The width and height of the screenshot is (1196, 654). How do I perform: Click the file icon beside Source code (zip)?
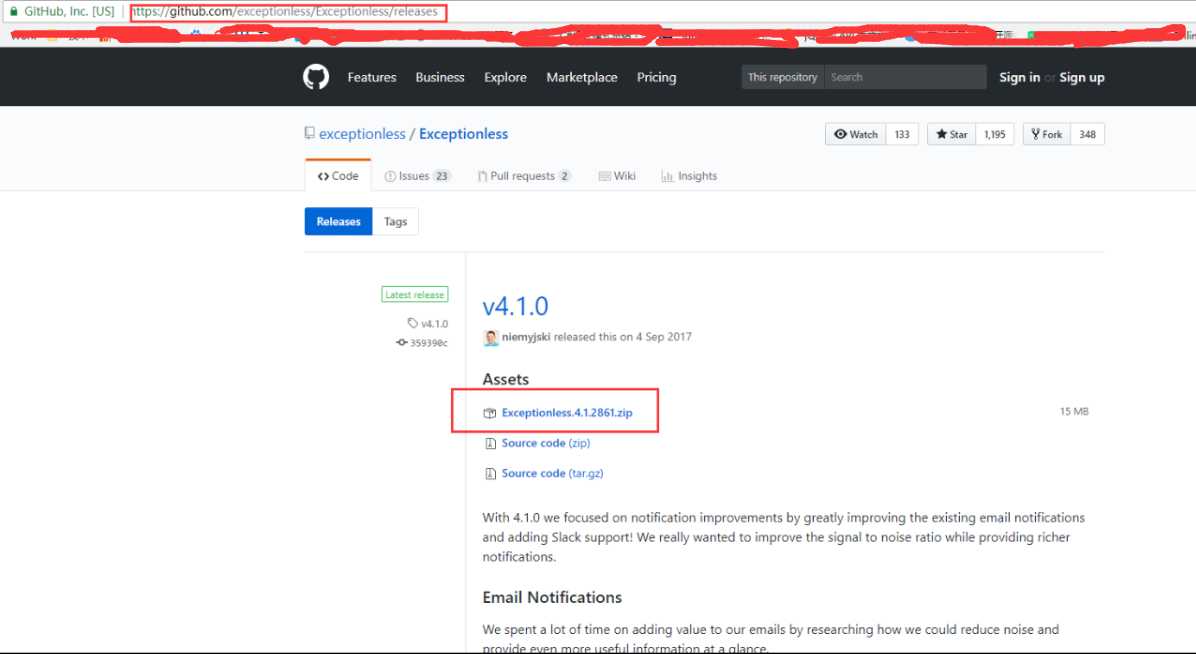click(490, 443)
